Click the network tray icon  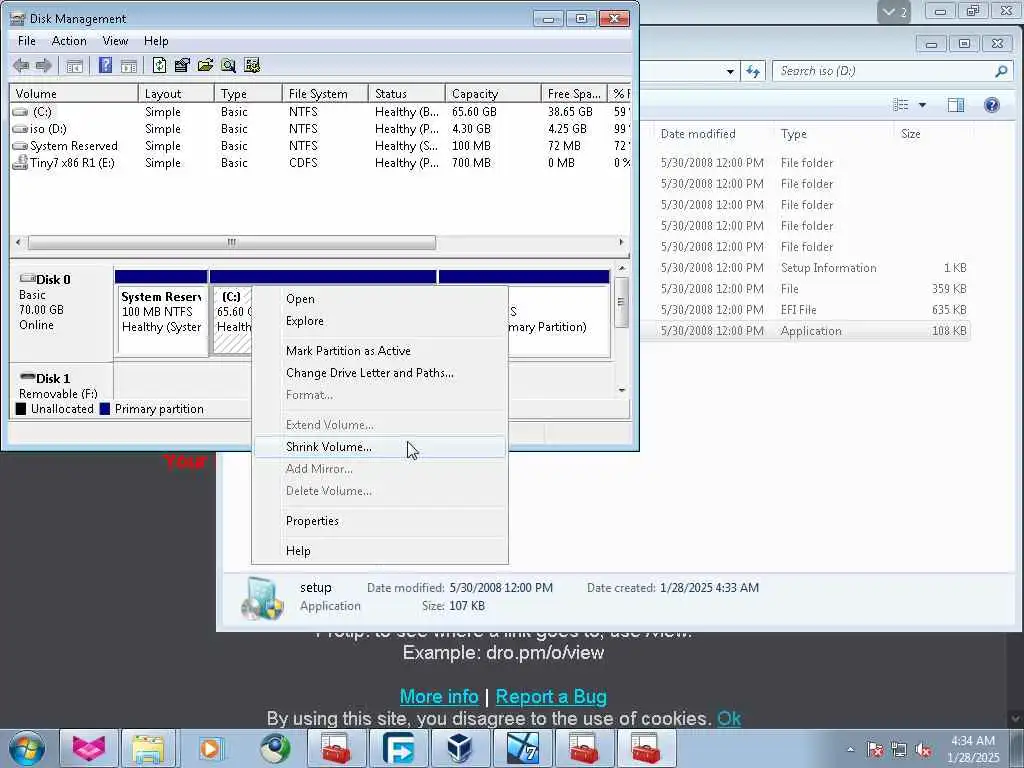point(899,750)
